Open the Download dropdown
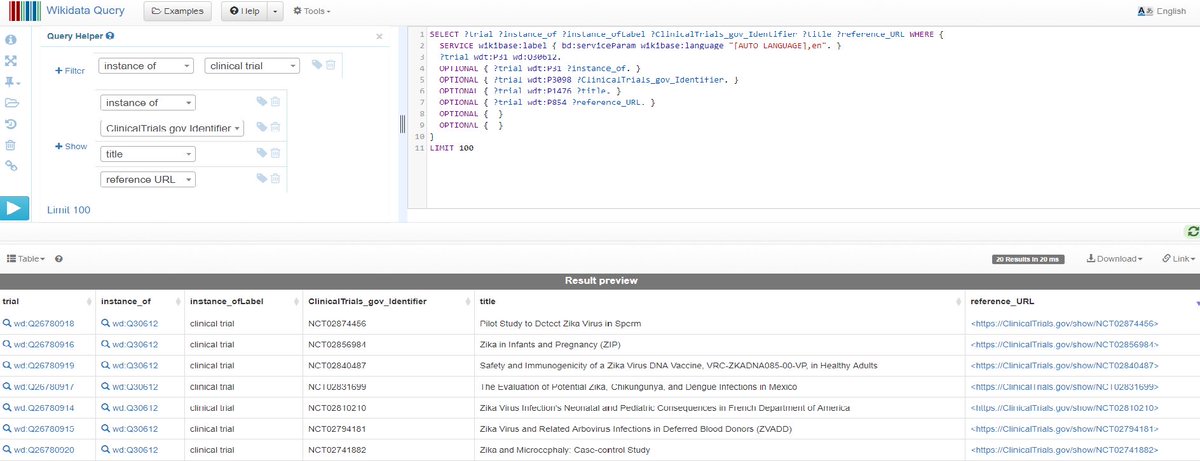The height and width of the screenshot is (461, 1200). point(1113,259)
